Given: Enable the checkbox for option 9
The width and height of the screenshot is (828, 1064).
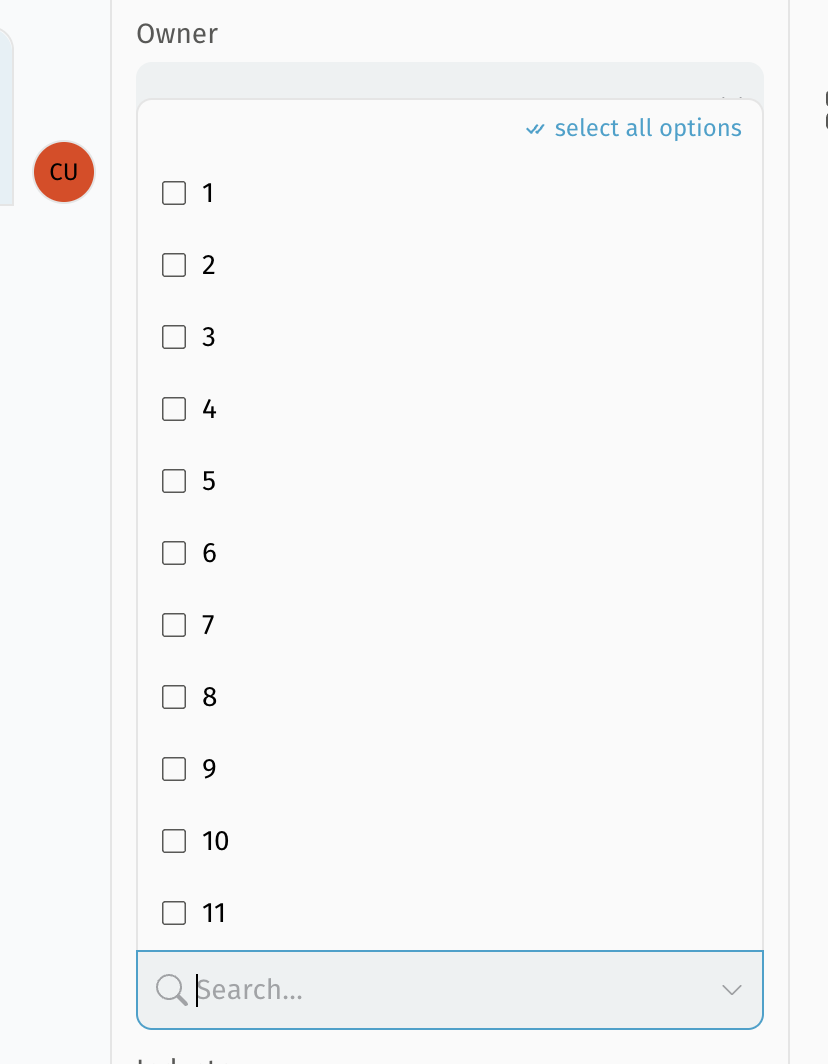Looking at the screenshot, I should click(x=174, y=769).
